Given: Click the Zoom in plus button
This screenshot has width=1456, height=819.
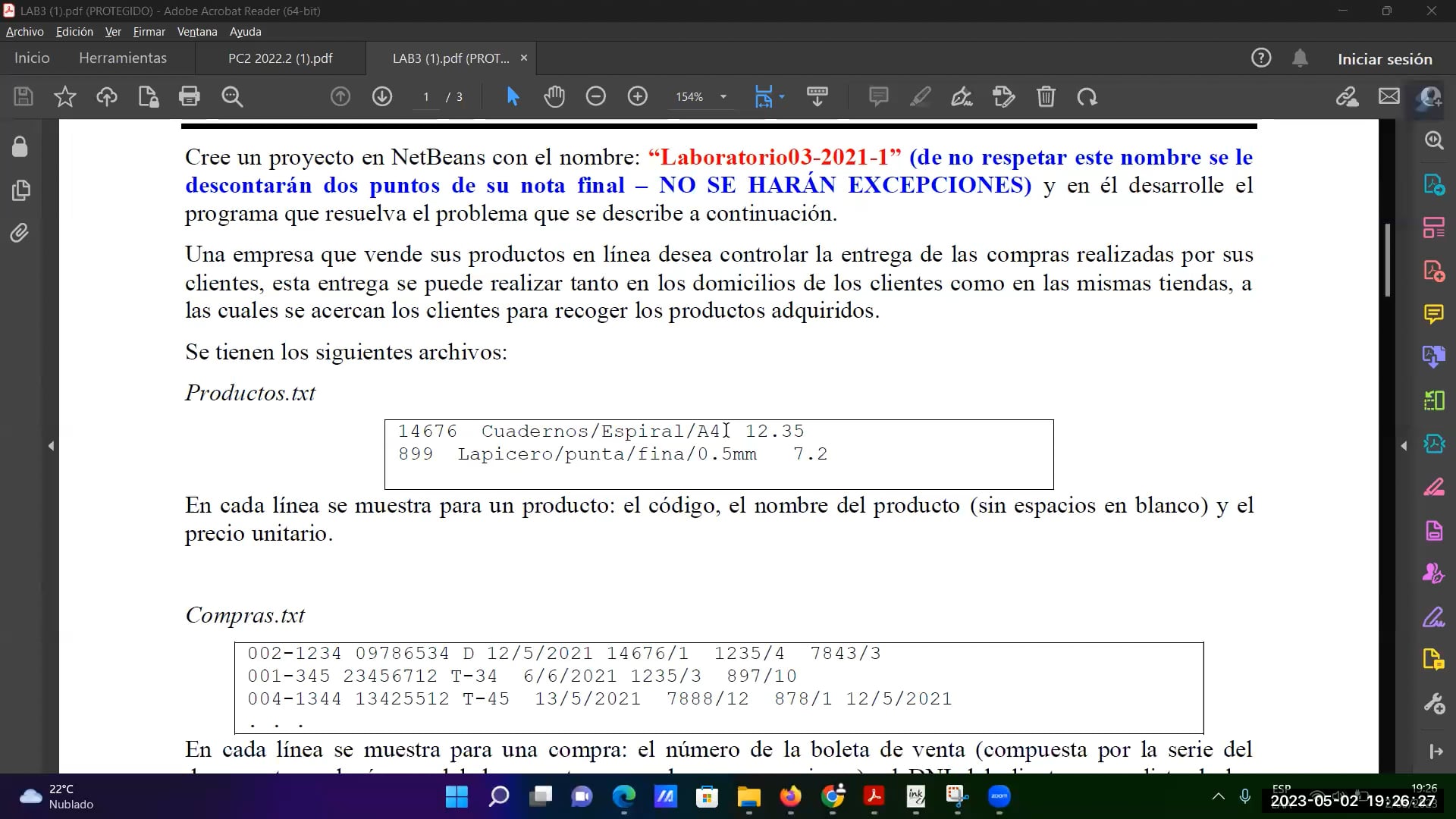Looking at the screenshot, I should point(638,96).
